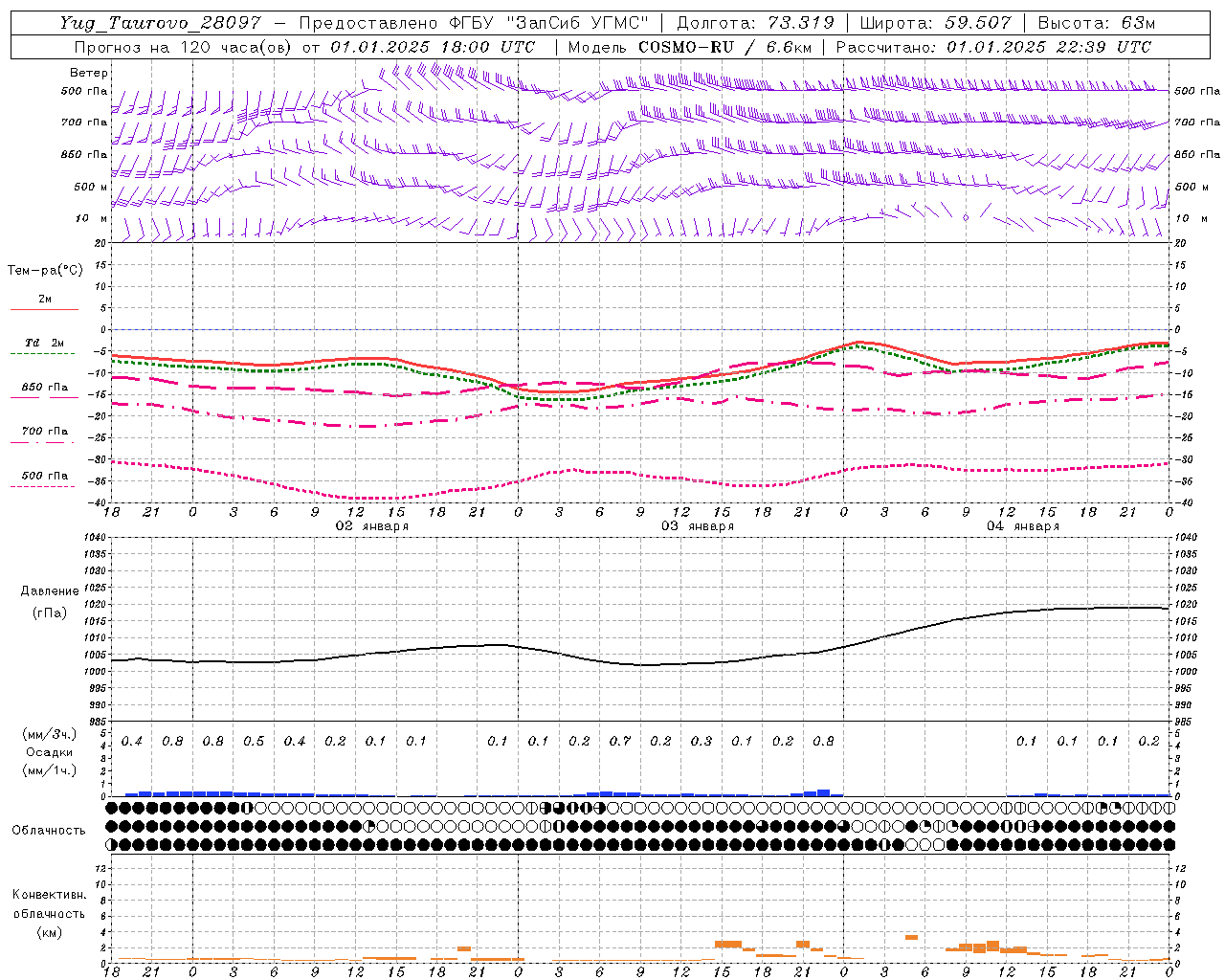Select the 700 гПа temperature legend entry

point(45,432)
